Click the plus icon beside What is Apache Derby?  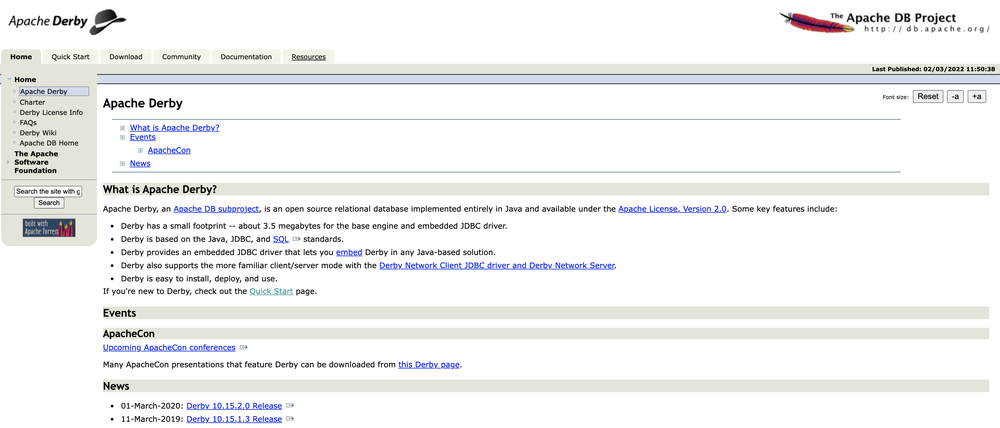tap(122, 128)
